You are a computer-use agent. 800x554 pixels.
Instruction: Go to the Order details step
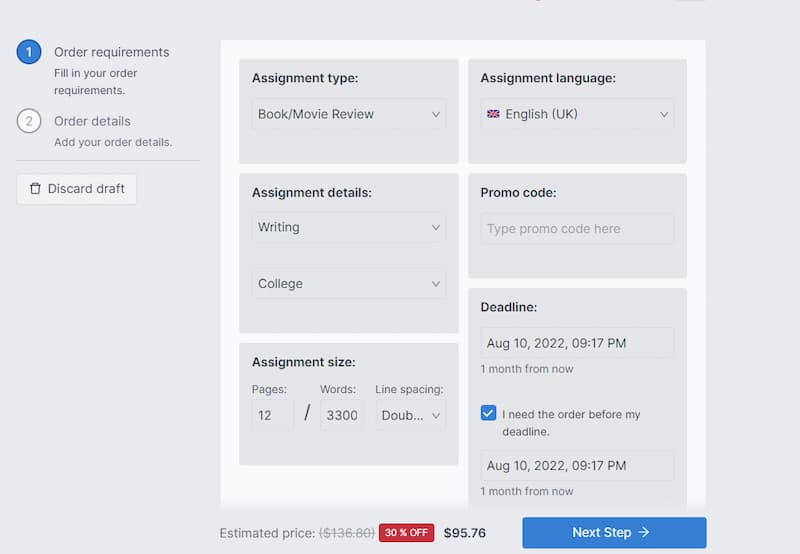[92, 121]
